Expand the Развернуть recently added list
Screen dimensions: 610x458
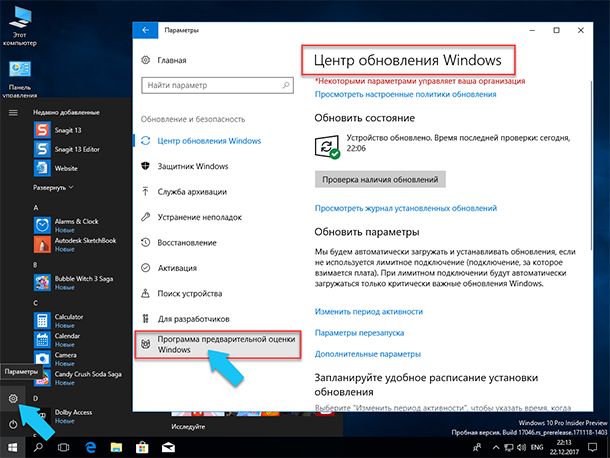coord(53,188)
